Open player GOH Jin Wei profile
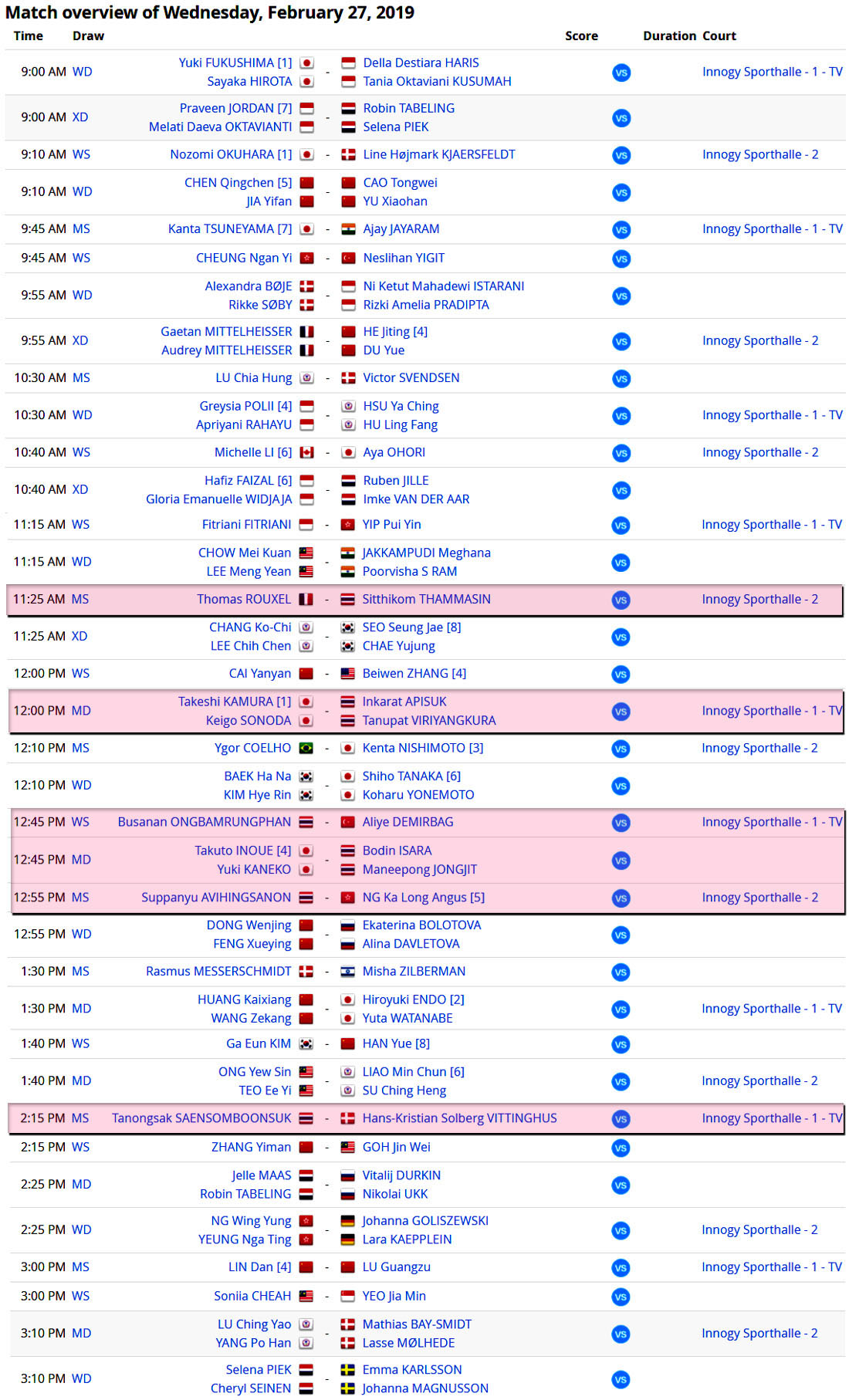849x1400 pixels. coord(396,1147)
